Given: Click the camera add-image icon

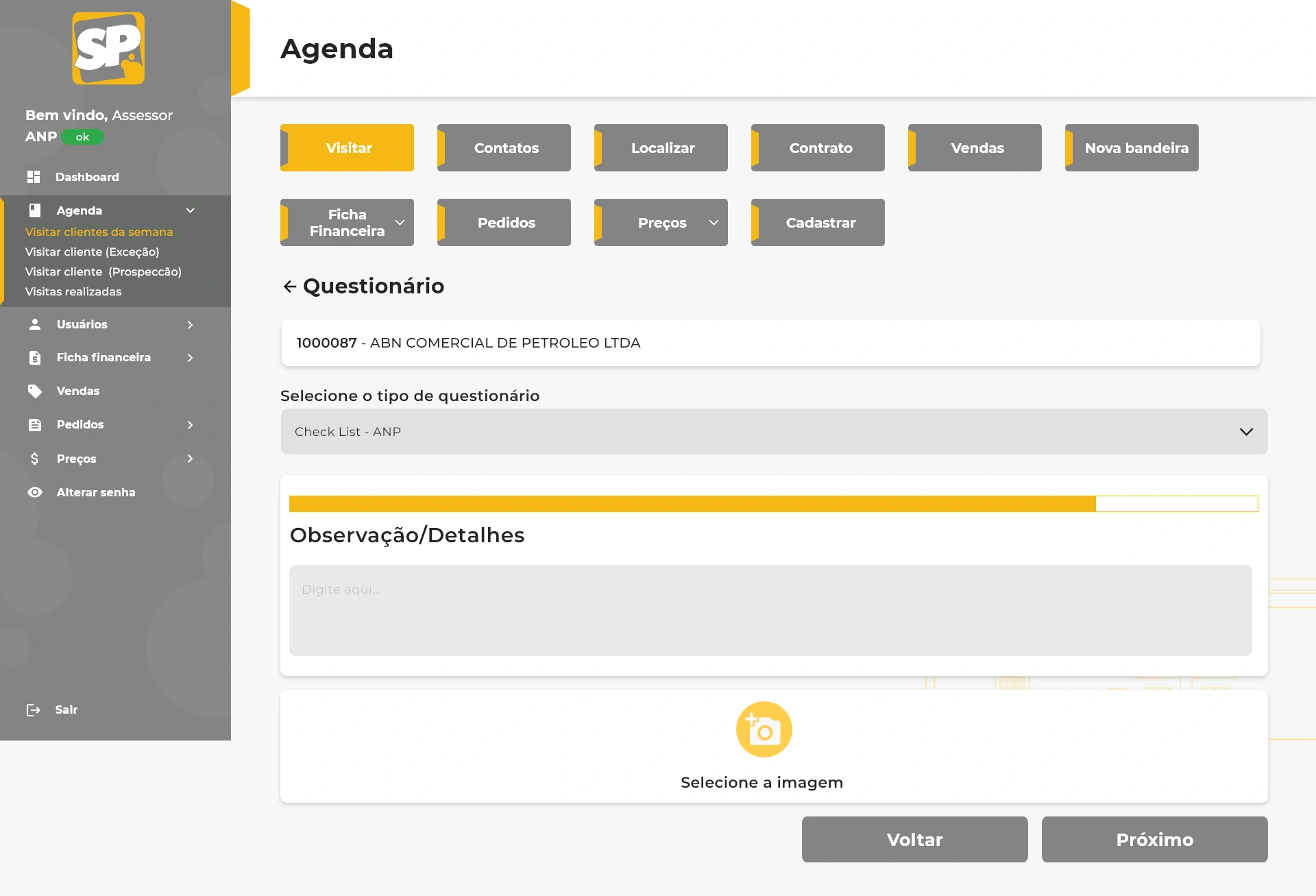Looking at the screenshot, I should pyautogui.click(x=764, y=729).
